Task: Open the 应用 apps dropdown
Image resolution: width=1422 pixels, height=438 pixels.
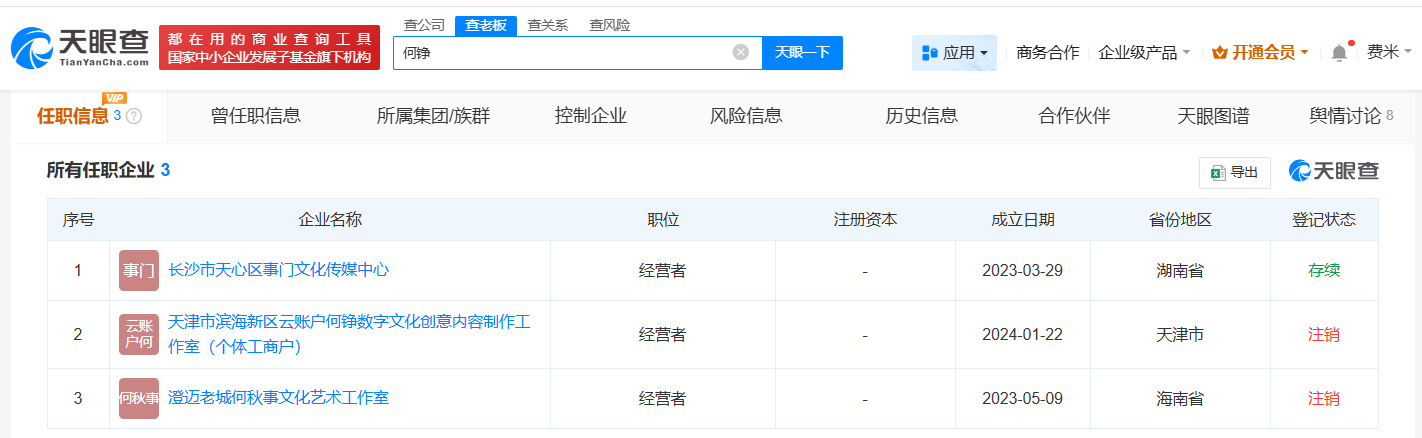Action: coord(954,53)
